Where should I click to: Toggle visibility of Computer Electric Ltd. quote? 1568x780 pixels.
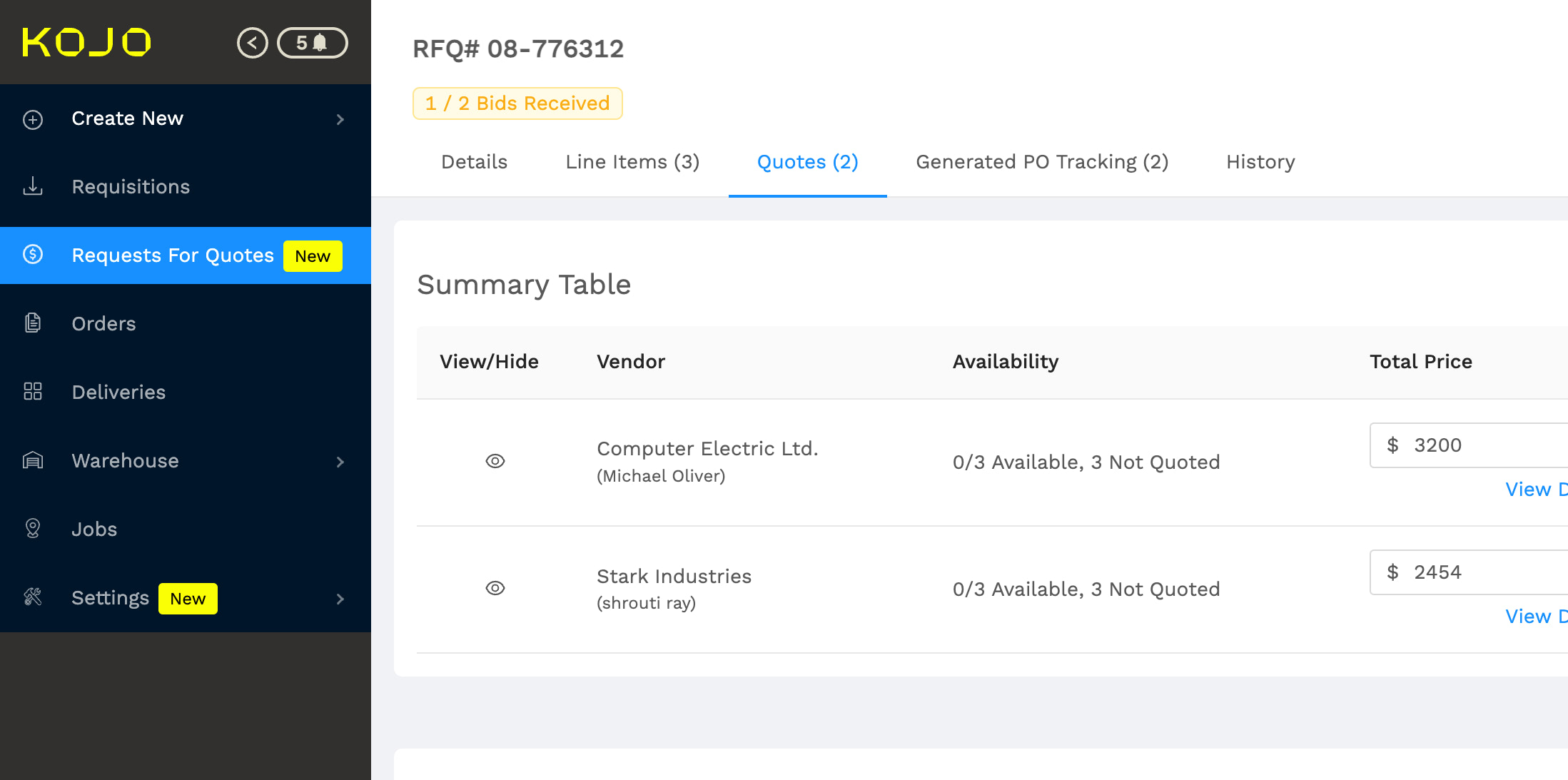[495, 461]
